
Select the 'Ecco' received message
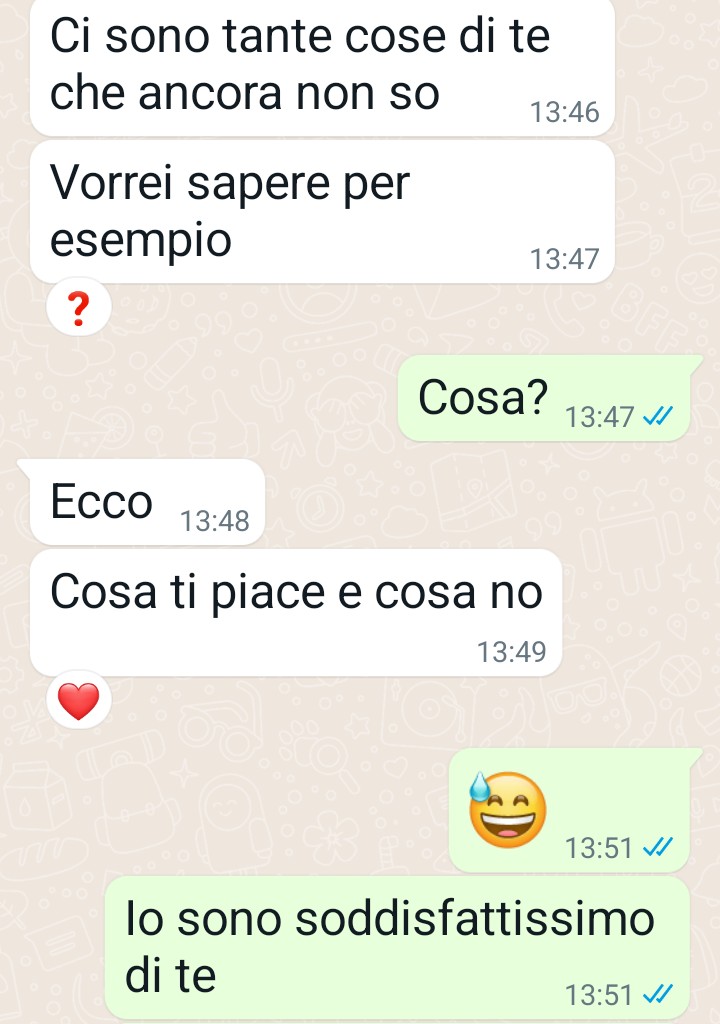point(147,502)
